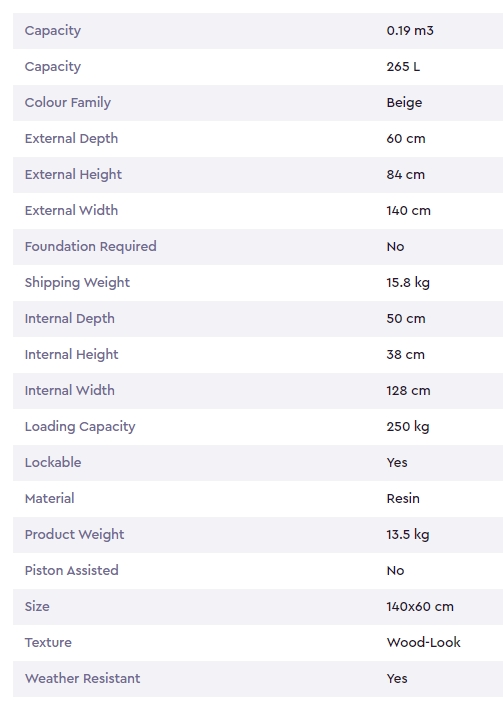Click the Product Weight label

coord(75,535)
